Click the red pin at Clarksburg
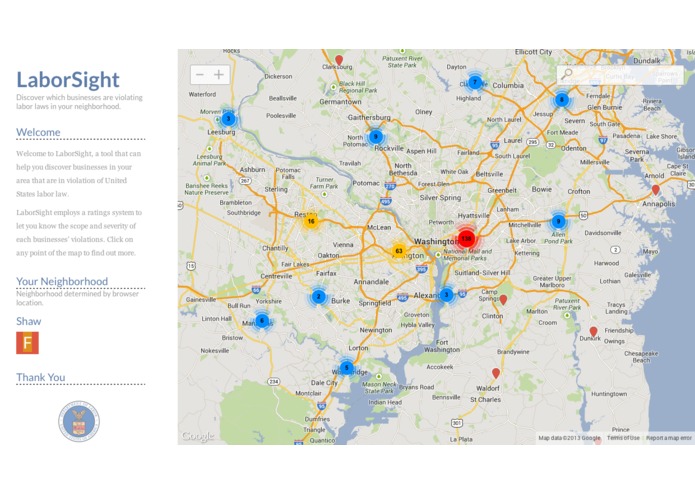The image size is (695, 494). (339, 60)
